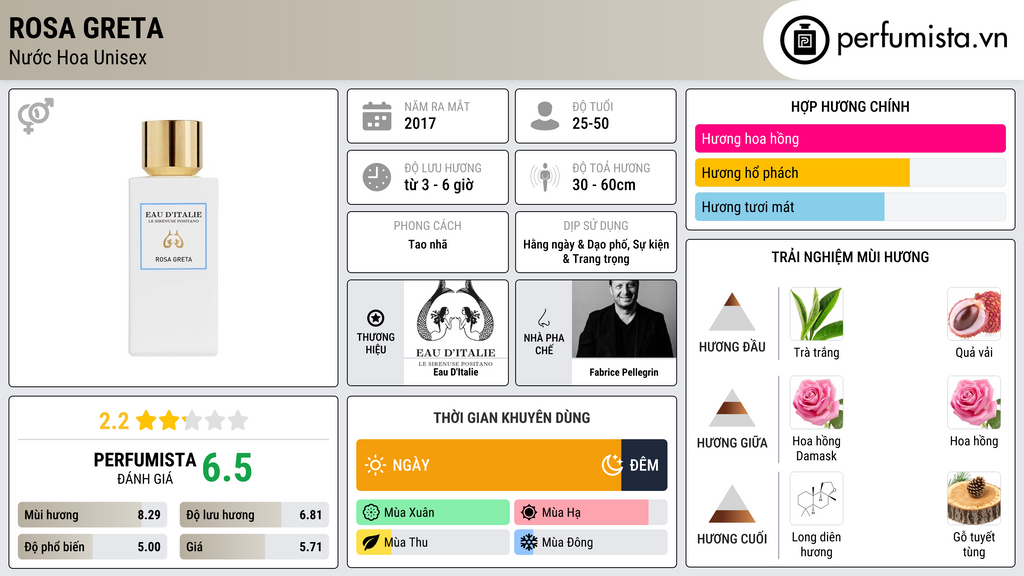Click the Hương cuối pyramid icon
The width and height of the screenshot is (1024, 576).
(732, 504)
